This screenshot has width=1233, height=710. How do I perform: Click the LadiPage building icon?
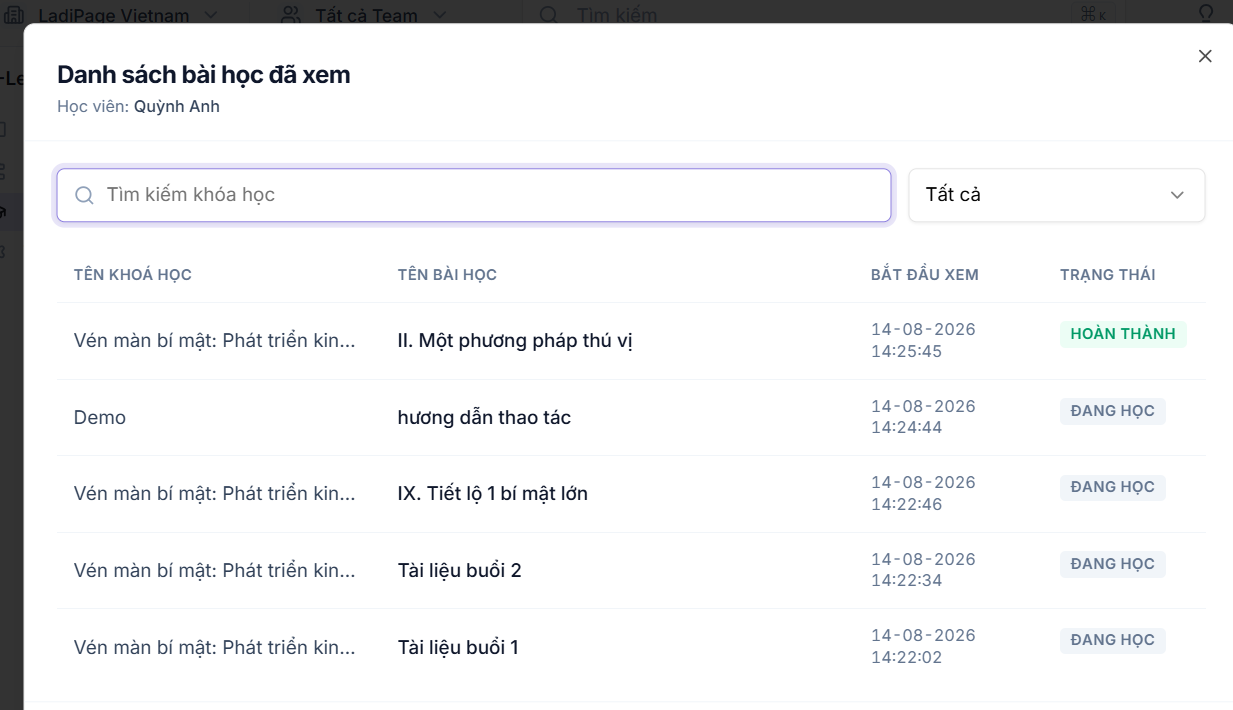coord(12,15)
